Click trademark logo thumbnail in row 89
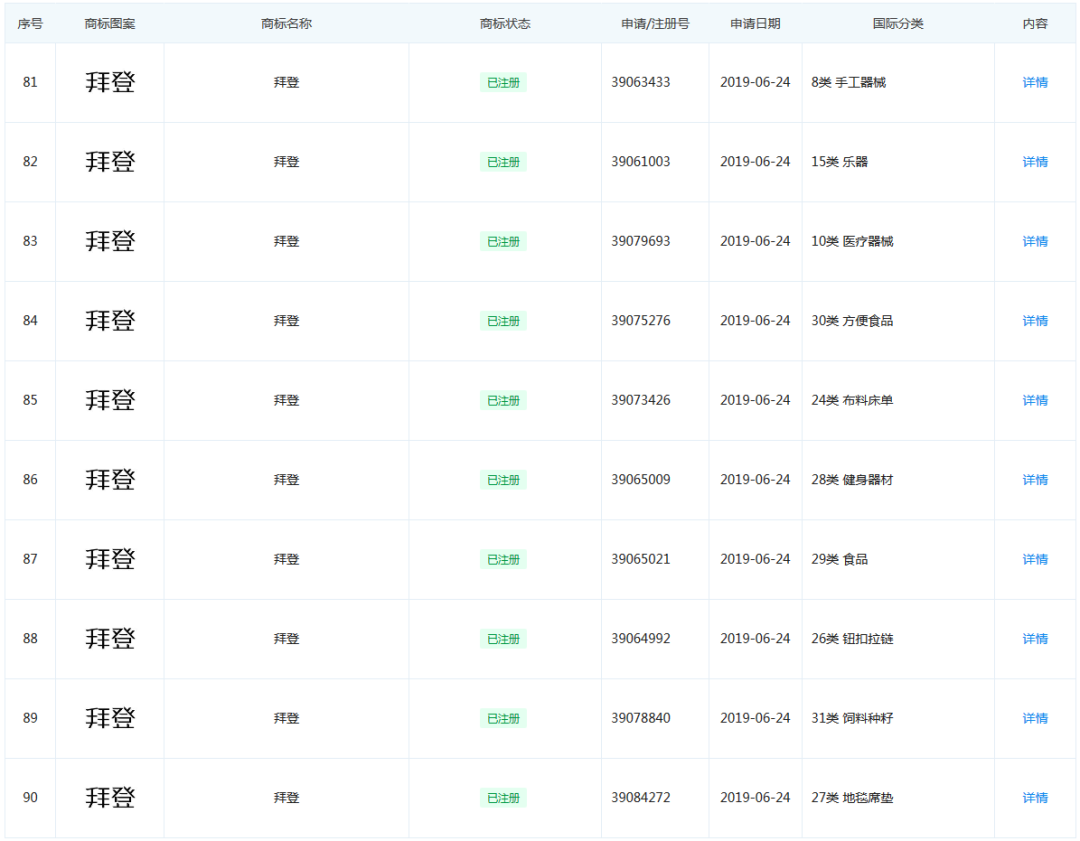1080x841 pixels. (110, 718)
